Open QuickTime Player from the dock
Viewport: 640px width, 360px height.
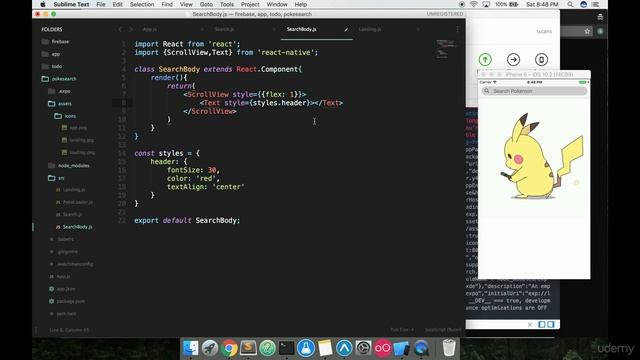422,348
